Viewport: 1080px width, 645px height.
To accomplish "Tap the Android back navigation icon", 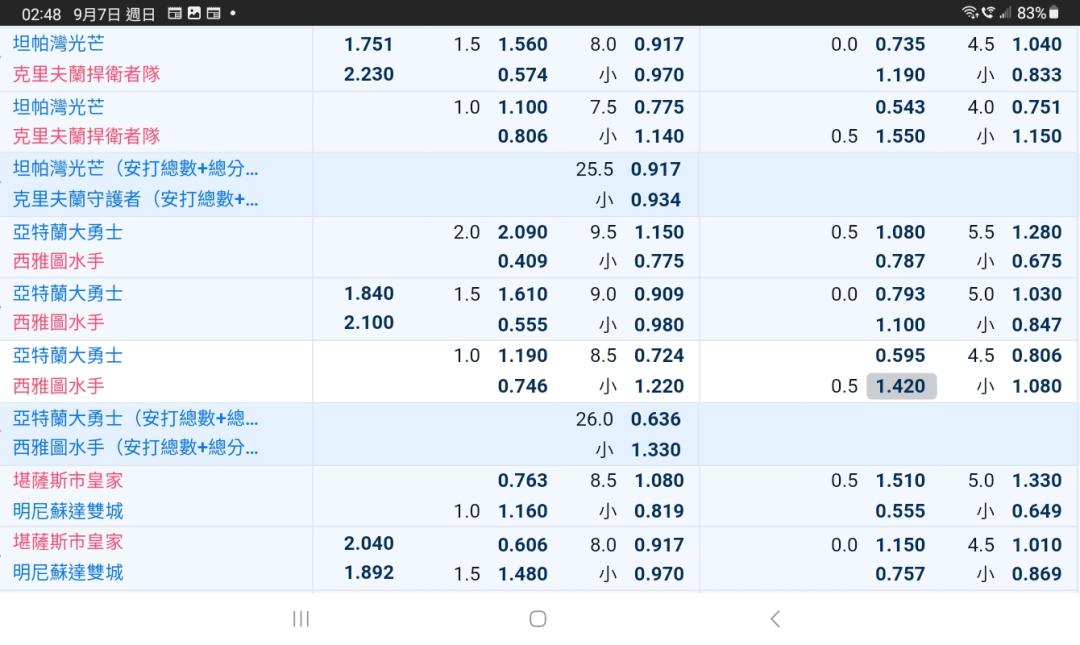I will [775, 619].
